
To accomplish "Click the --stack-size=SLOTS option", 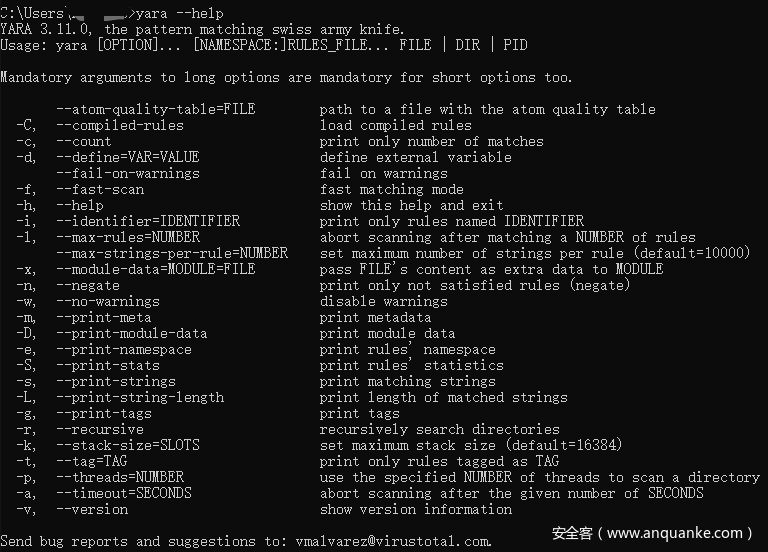I will 123,445.
